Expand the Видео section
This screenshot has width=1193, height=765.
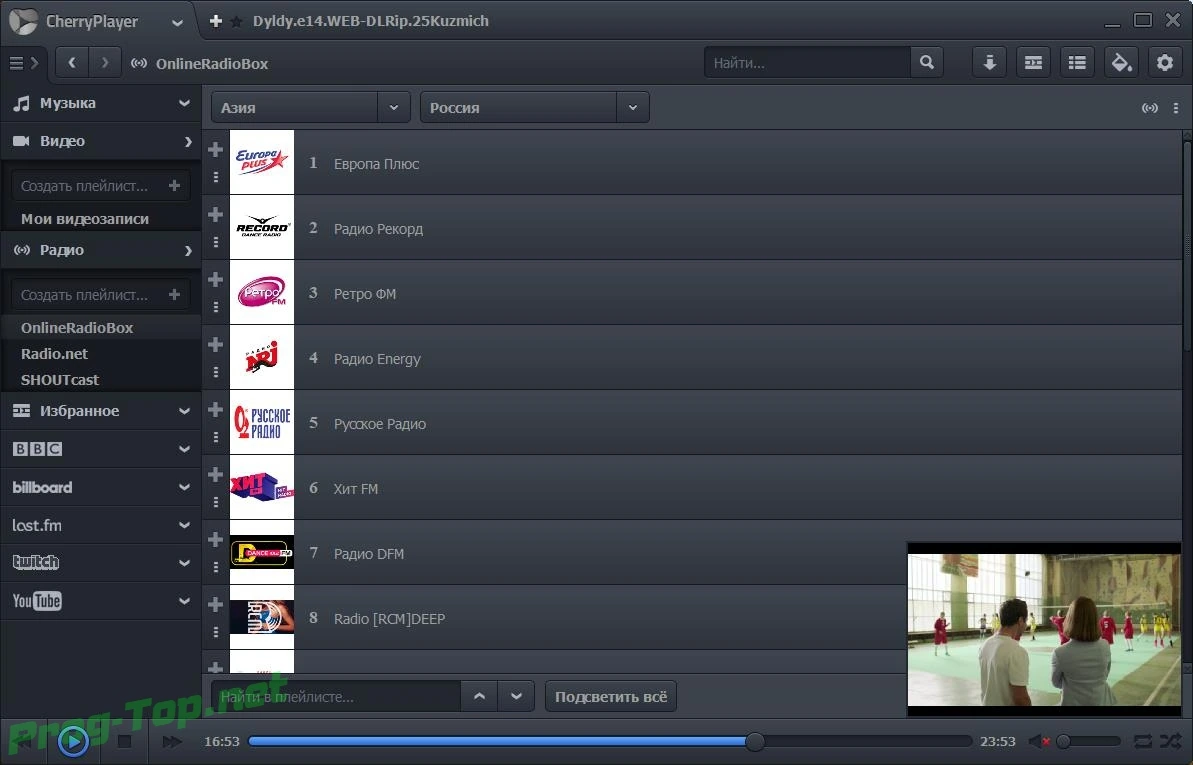coord(100,141)
